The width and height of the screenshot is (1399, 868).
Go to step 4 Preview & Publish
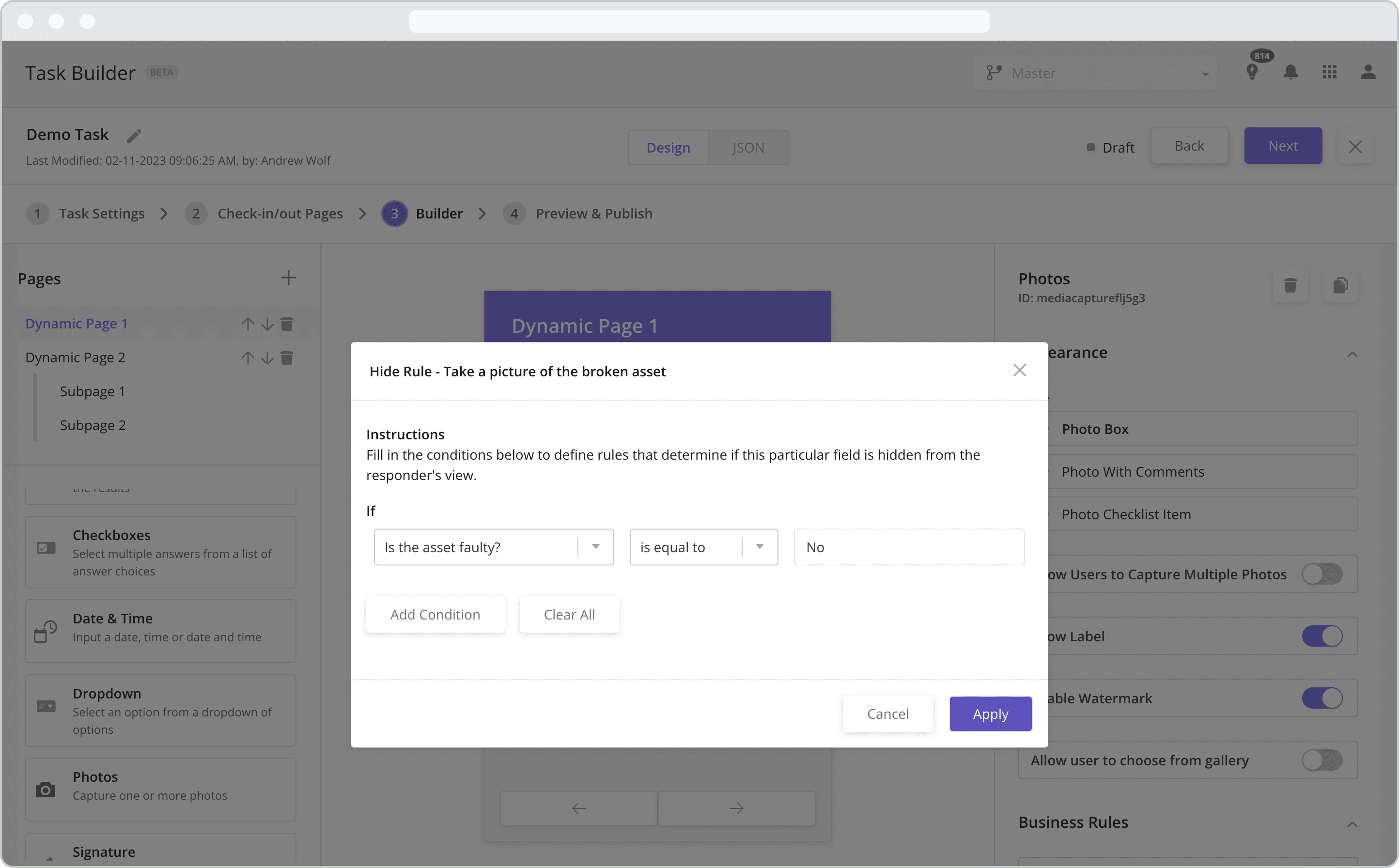coord(577,214)
